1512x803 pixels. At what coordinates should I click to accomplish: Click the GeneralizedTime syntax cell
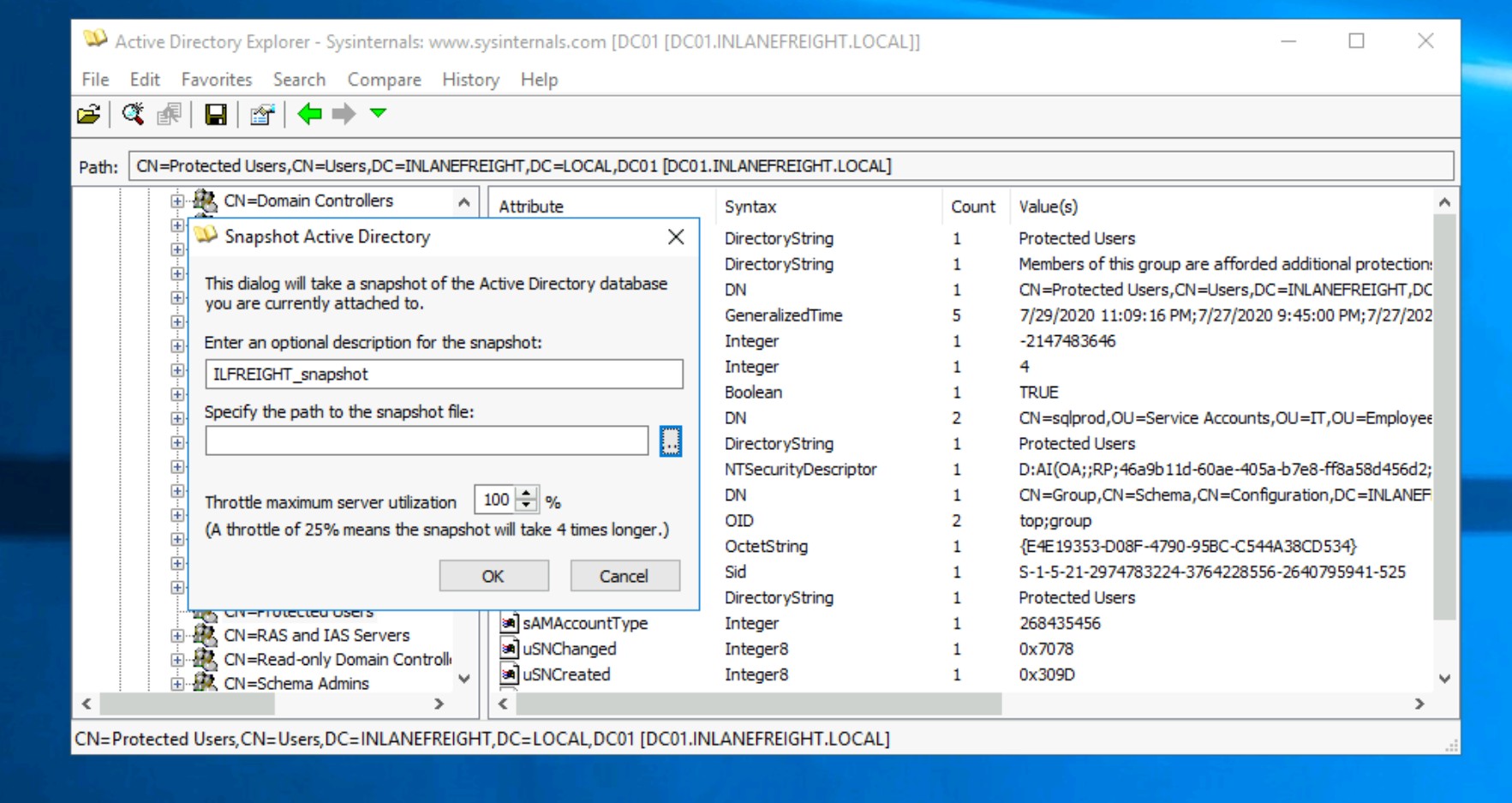(783, 315)
